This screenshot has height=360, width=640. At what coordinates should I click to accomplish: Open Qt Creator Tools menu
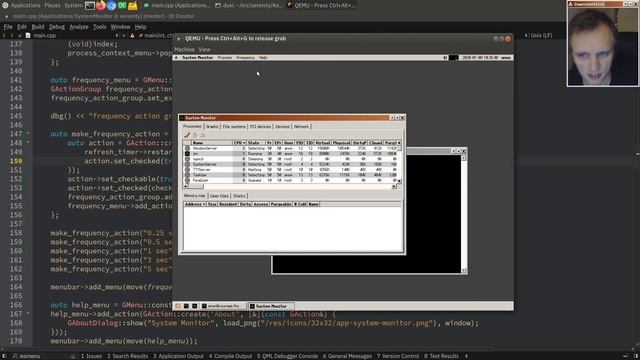point(100,27)
